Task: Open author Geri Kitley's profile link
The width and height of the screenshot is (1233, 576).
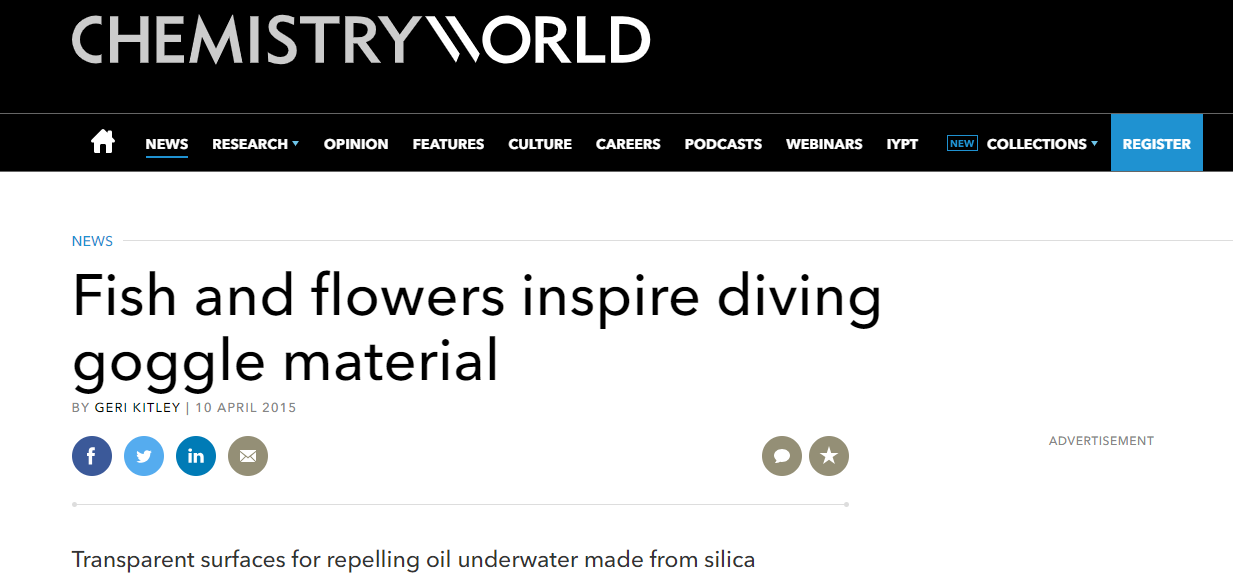Action: [138, 408]
